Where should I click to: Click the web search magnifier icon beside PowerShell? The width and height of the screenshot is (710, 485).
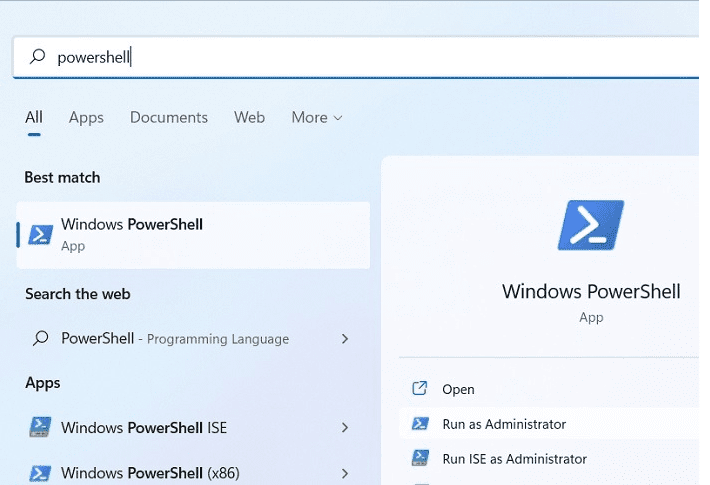click(40, 338)
